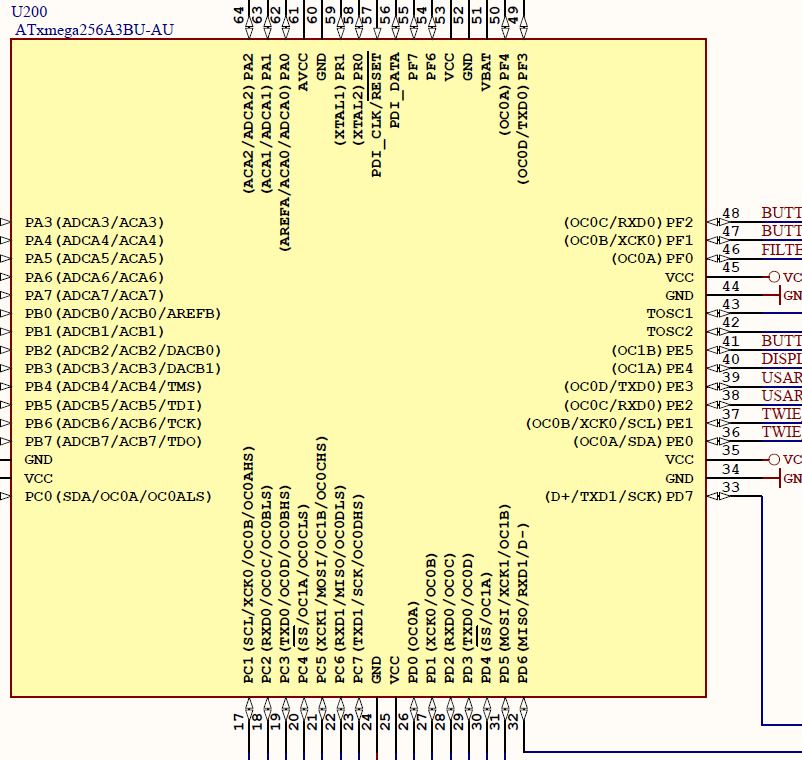Viewport: 802px width, 760px height.
Task: Click the (OC0D/TXD0) PE3 pin label
Action: [629, 387]
